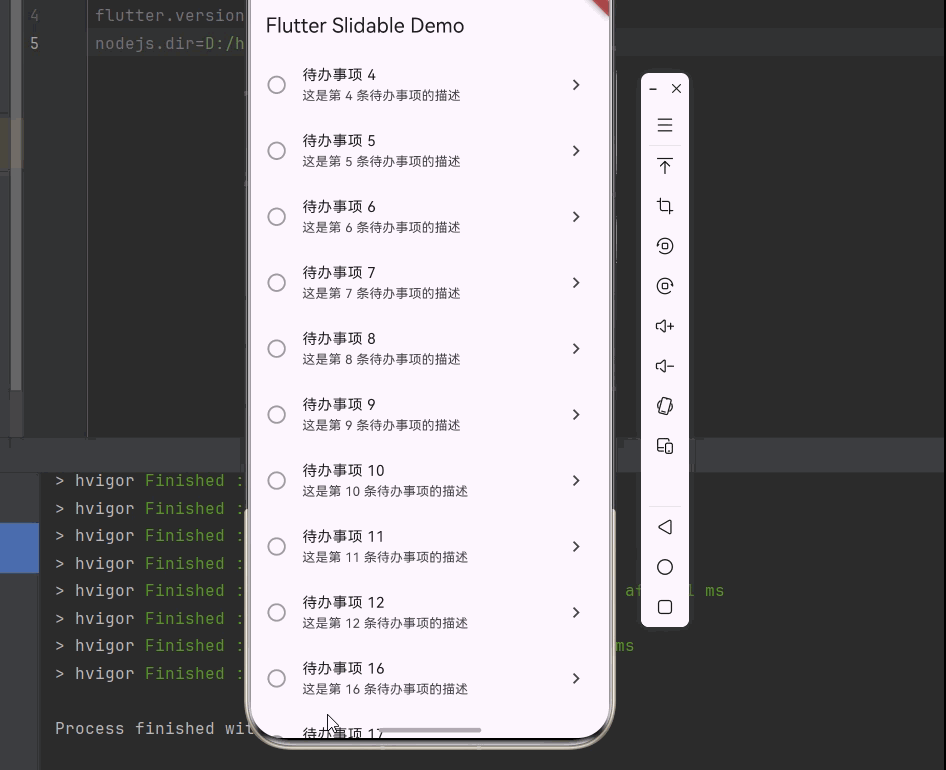The width and height of the screenshot is (946, 770).
Task: Click the shake device icon
Action: (665, 406)
